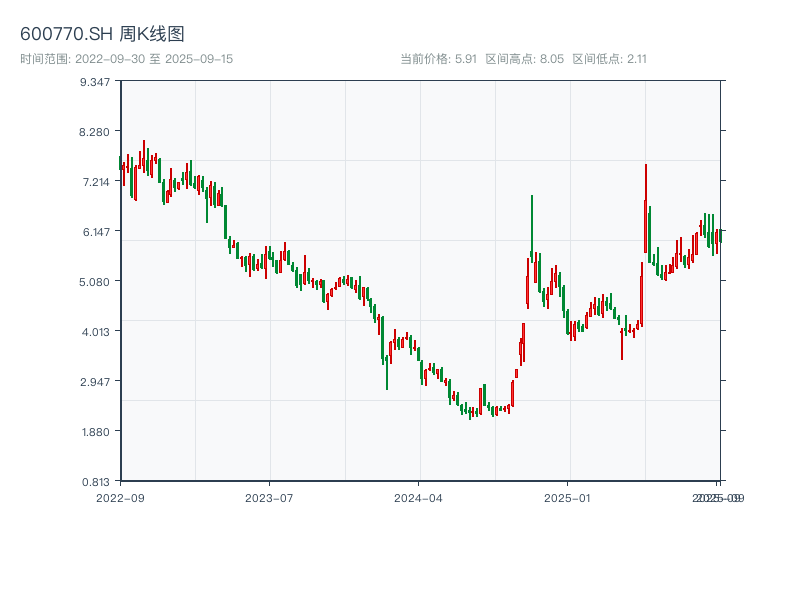Image resolution: width=800 pixels, height=600 pixels.
Task: Click the y-axis label 4.013
Action: pyautogui.click(x=96, y=332)
